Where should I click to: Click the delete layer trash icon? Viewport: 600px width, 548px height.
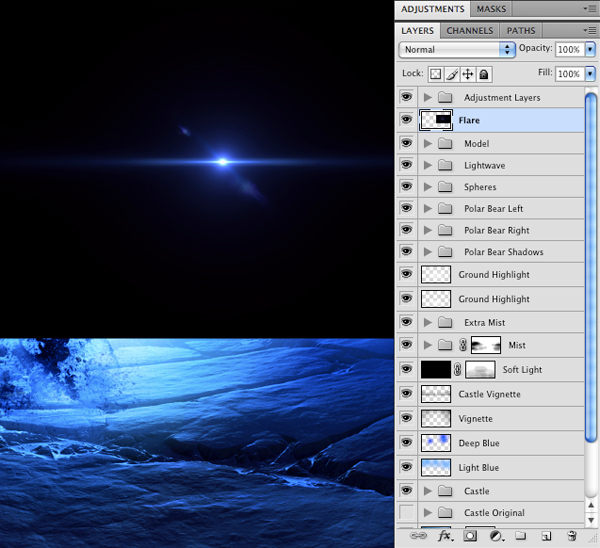click(x=572, y=536)
